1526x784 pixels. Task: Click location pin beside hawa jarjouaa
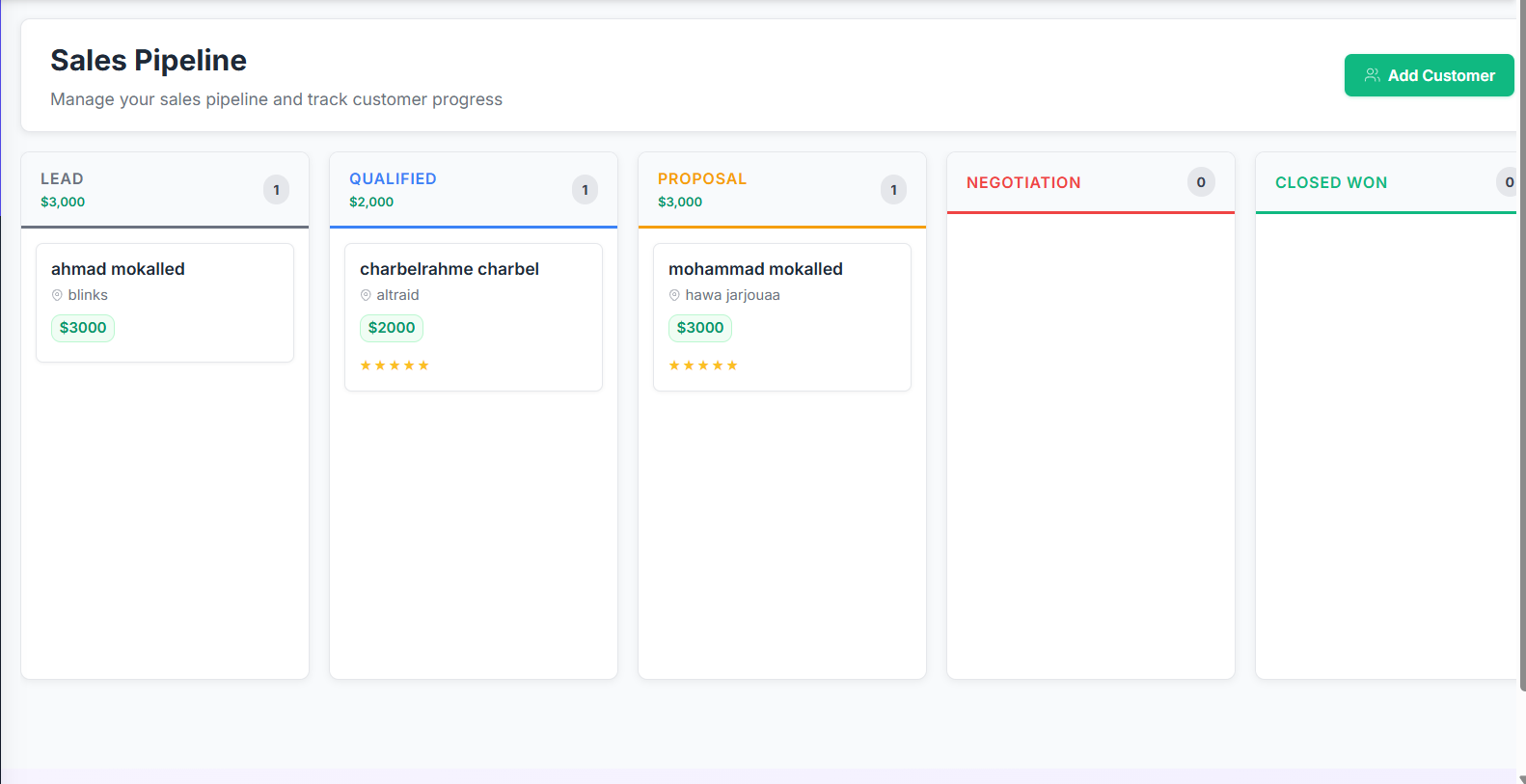point(674,295)
